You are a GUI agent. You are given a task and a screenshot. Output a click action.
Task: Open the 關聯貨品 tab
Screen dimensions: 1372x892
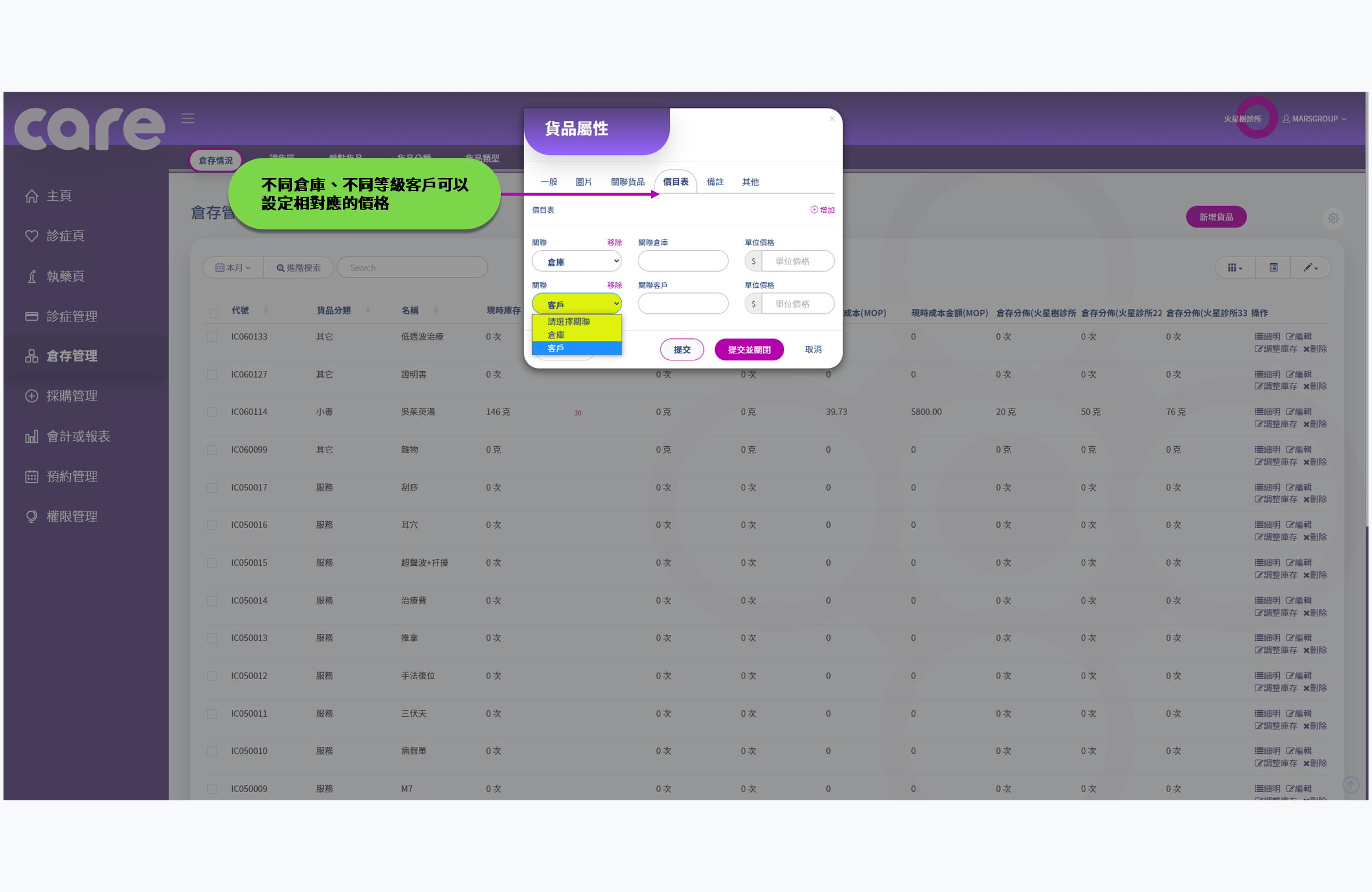(627, 182)
